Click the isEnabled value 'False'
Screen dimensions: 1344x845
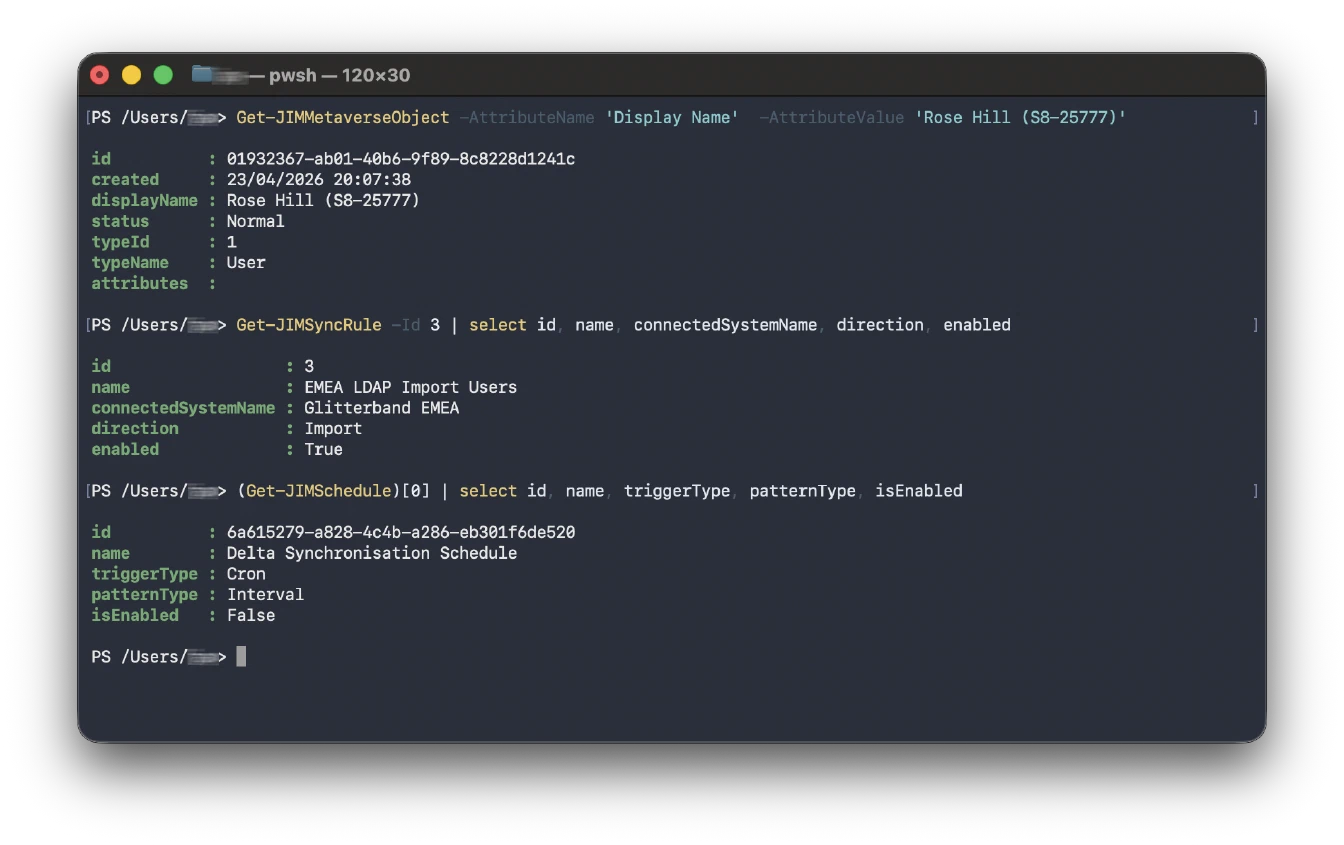click(x=250, y=615)
